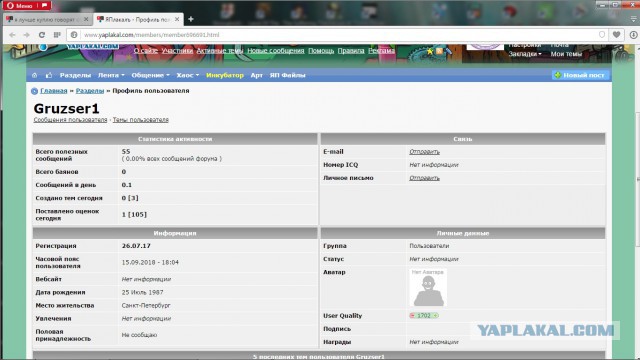
Task: Open Сообщения пользователя link
Action: pyautogui.click(x=70, y=120)
